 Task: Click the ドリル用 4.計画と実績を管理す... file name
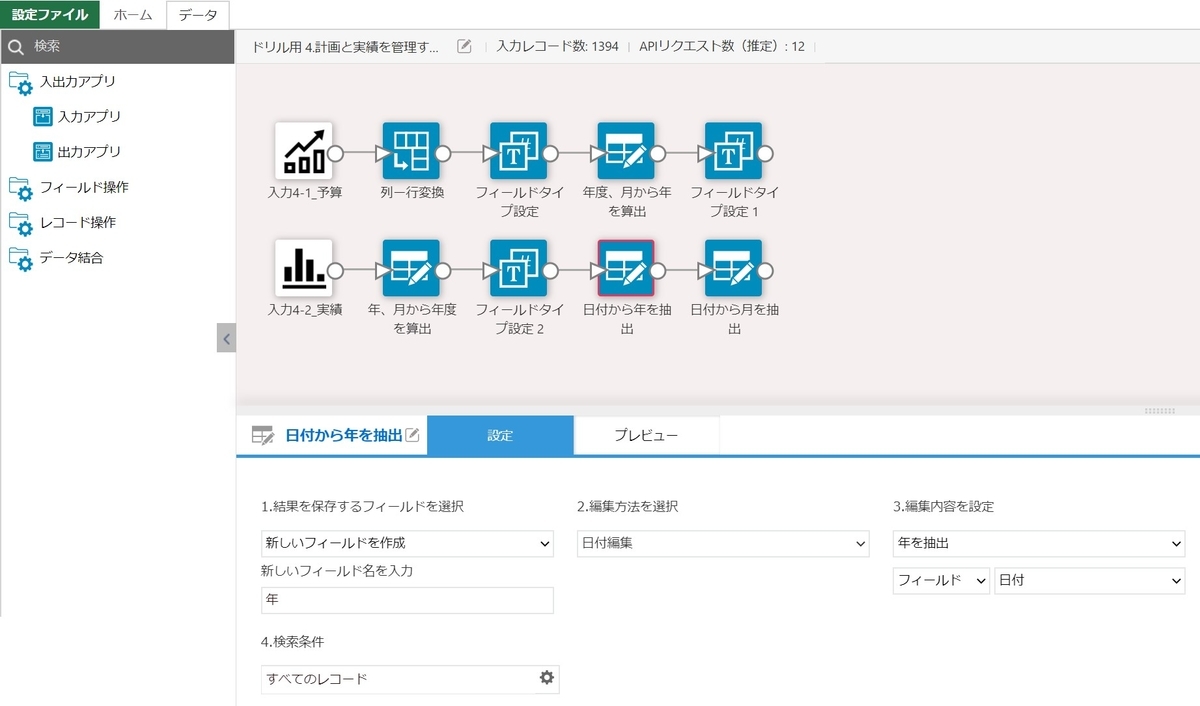(346, 46)
